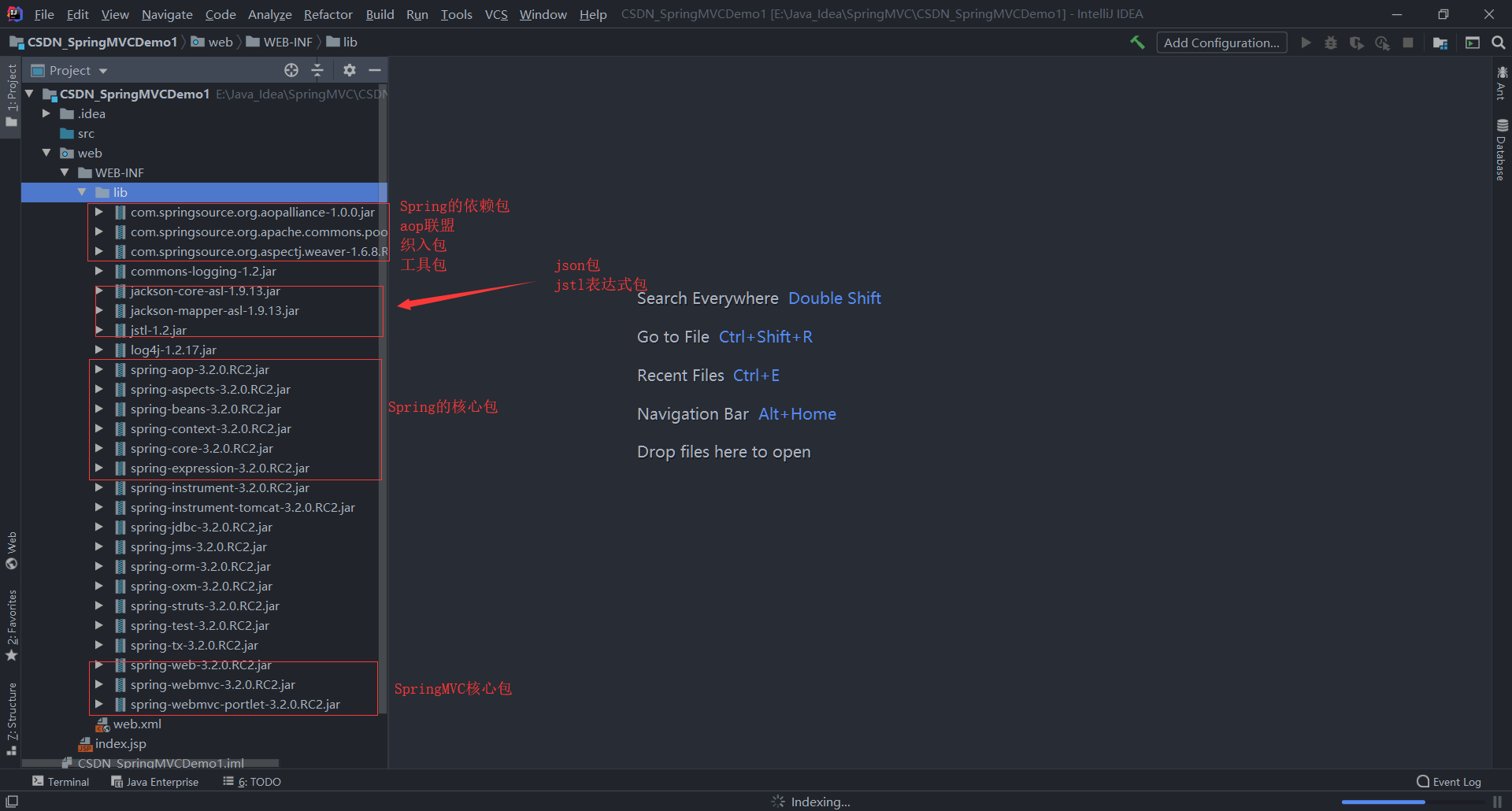Open the Build menu
The width and height of the screenshot is (1512, 811).
coord(380,14)
